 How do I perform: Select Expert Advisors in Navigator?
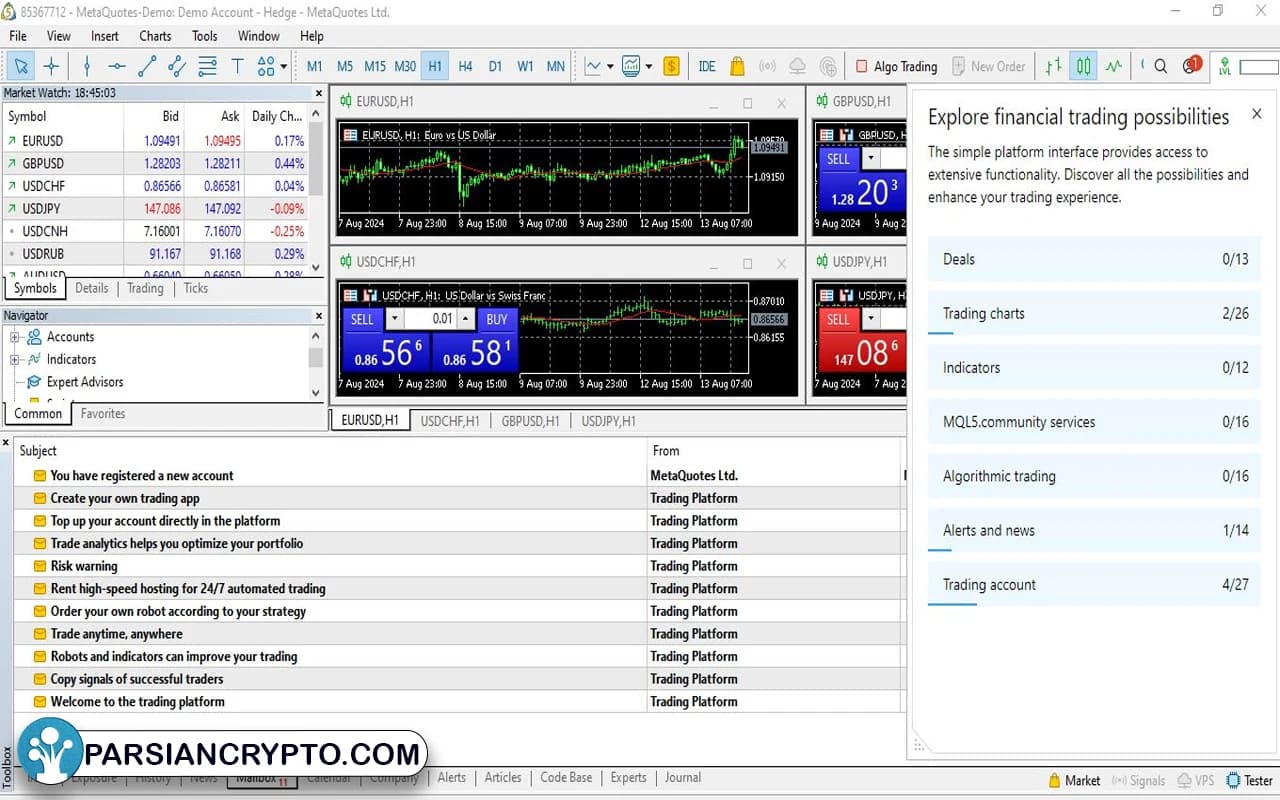[85, 382]
